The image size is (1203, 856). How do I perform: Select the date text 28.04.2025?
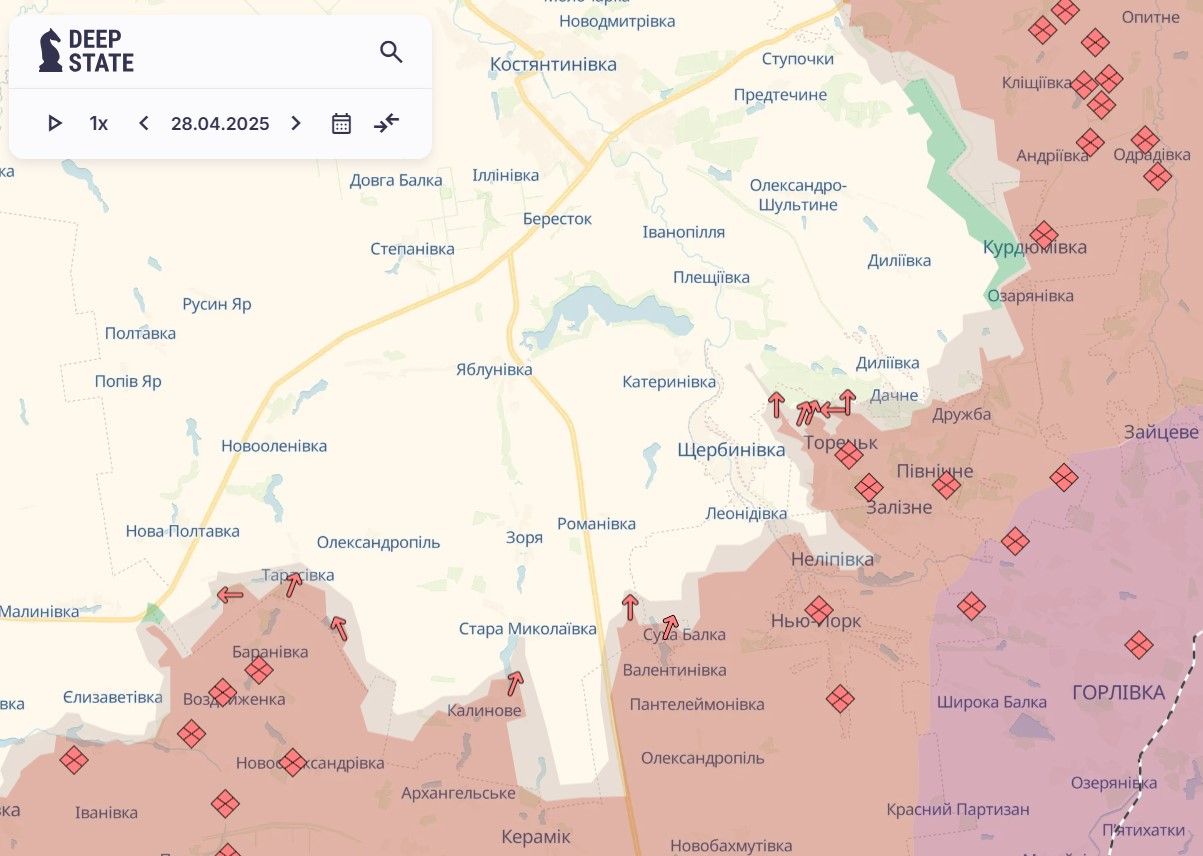coord(220,123)
